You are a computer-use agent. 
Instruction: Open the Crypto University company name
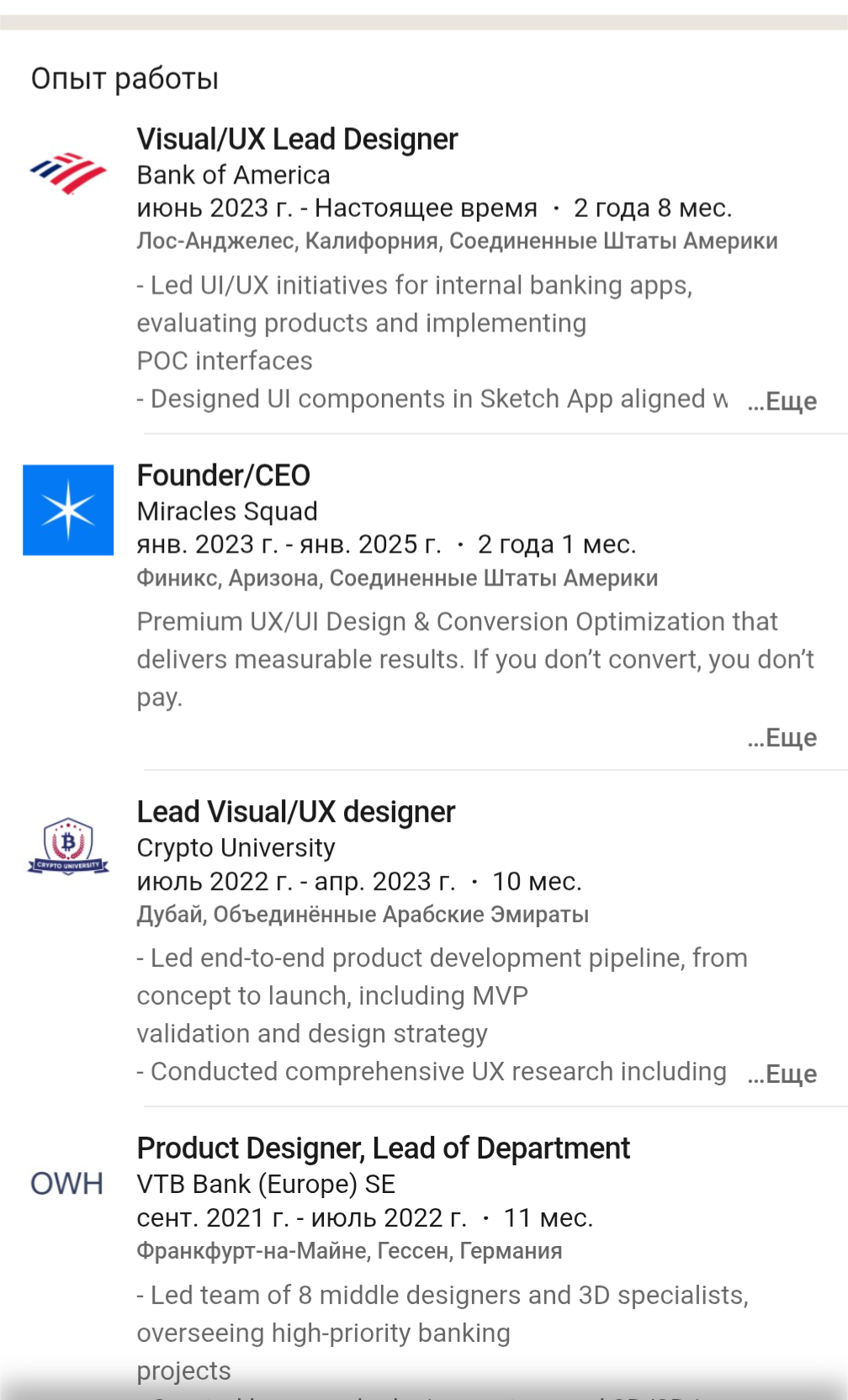(x=236, y=848)
